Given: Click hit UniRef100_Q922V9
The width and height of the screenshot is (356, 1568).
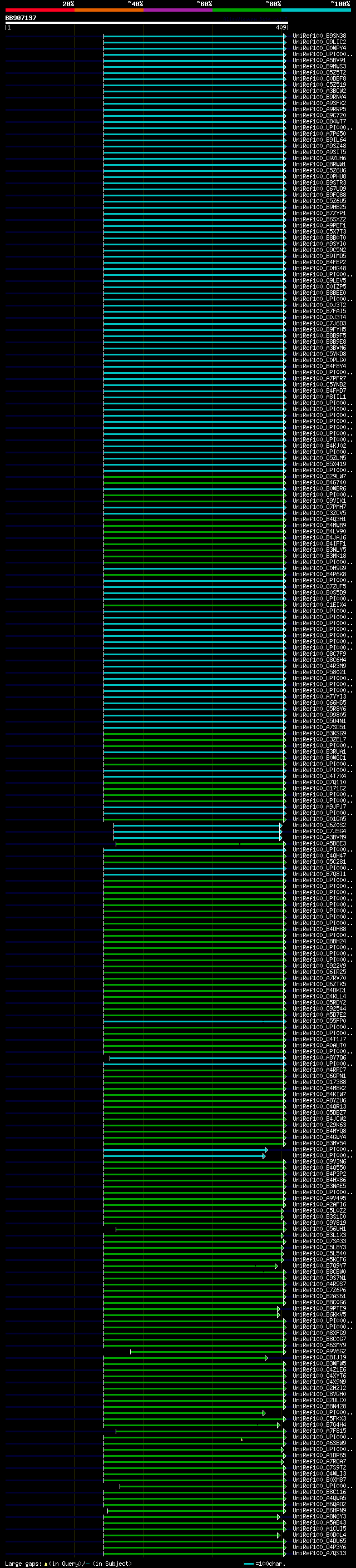Looking at the screenshot, I should pyautogui.click(x=319, y=966).
